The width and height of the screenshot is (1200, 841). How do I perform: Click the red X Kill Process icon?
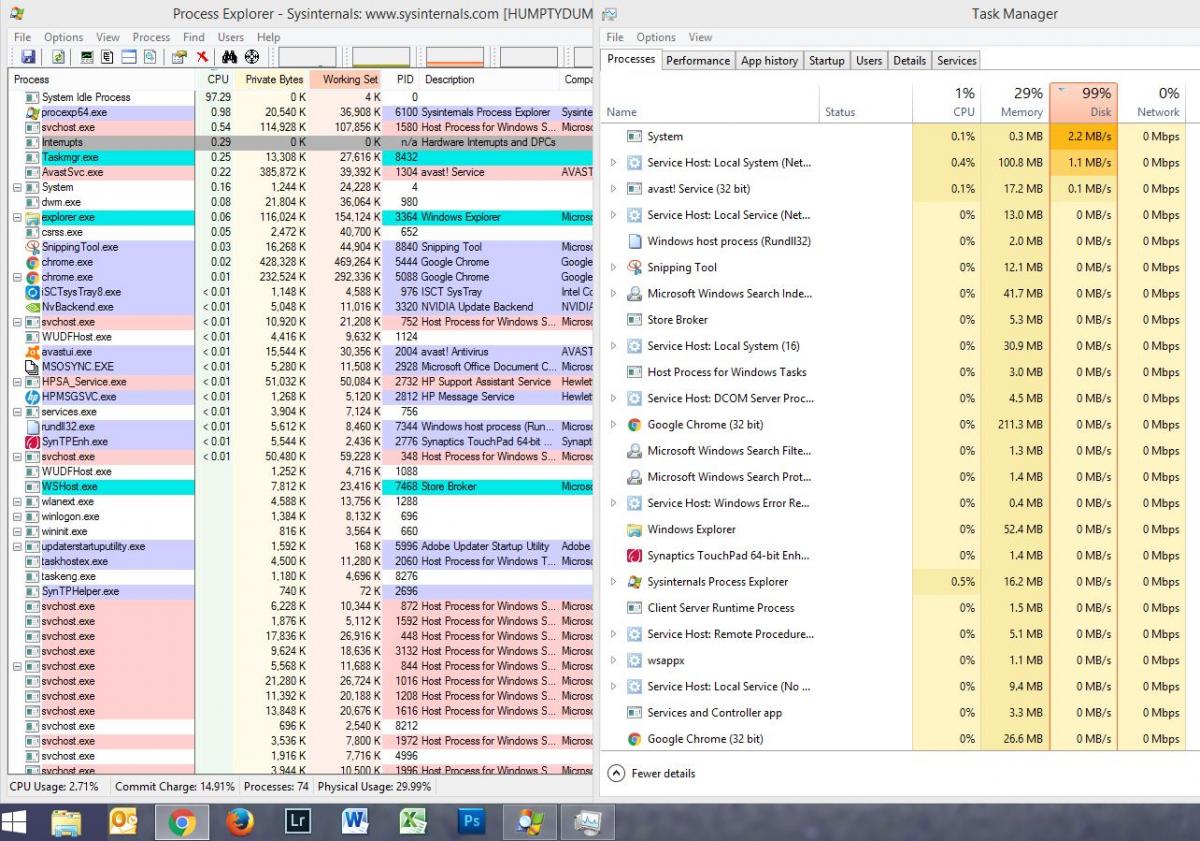202,57
